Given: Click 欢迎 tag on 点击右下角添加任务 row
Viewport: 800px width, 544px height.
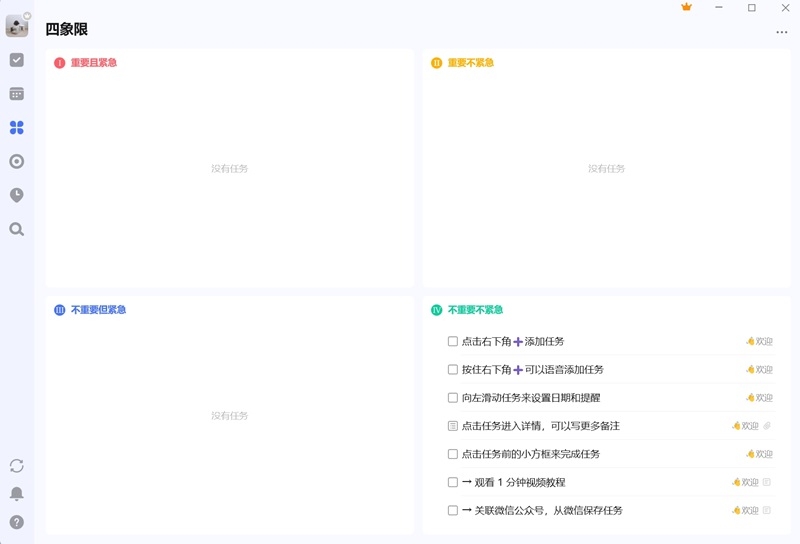Looking at the screenshot, I should tap(759, 341).
